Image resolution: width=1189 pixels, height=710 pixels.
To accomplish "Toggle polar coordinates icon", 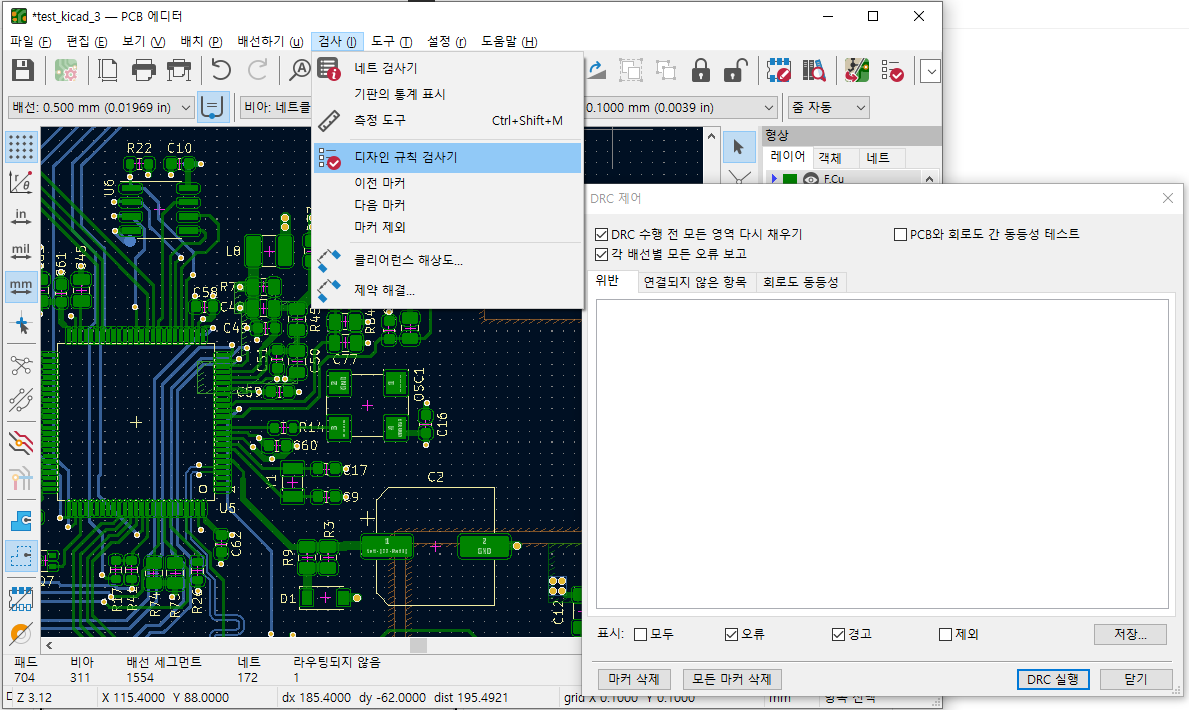I will point(21,182).
